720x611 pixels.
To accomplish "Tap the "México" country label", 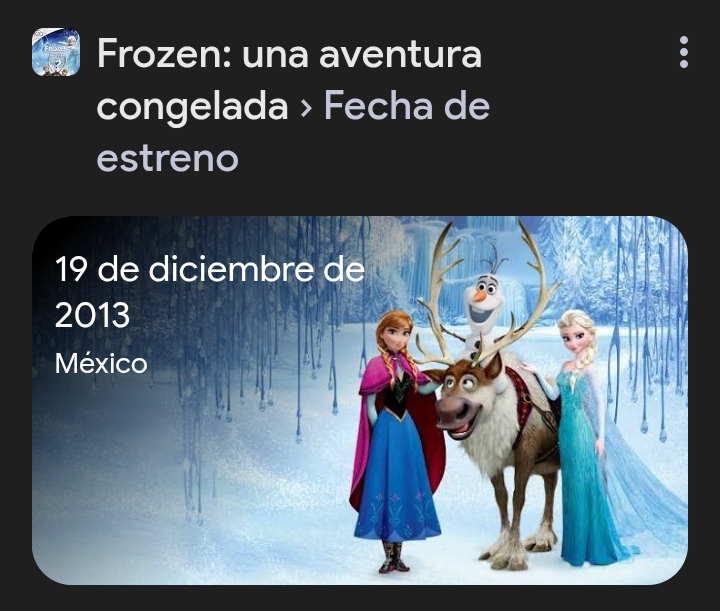I will (101, 364).
